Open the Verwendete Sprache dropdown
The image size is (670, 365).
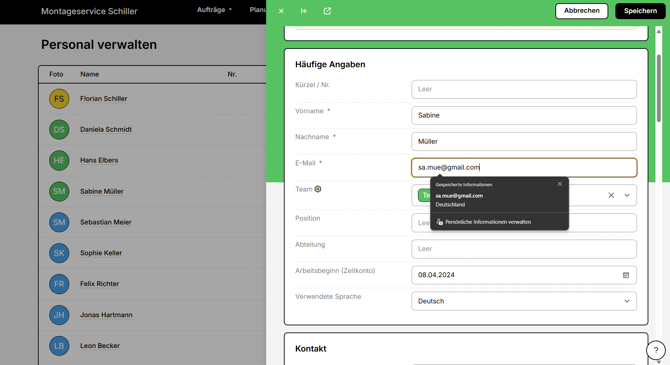pyautogui.click(x=524, y=301)
